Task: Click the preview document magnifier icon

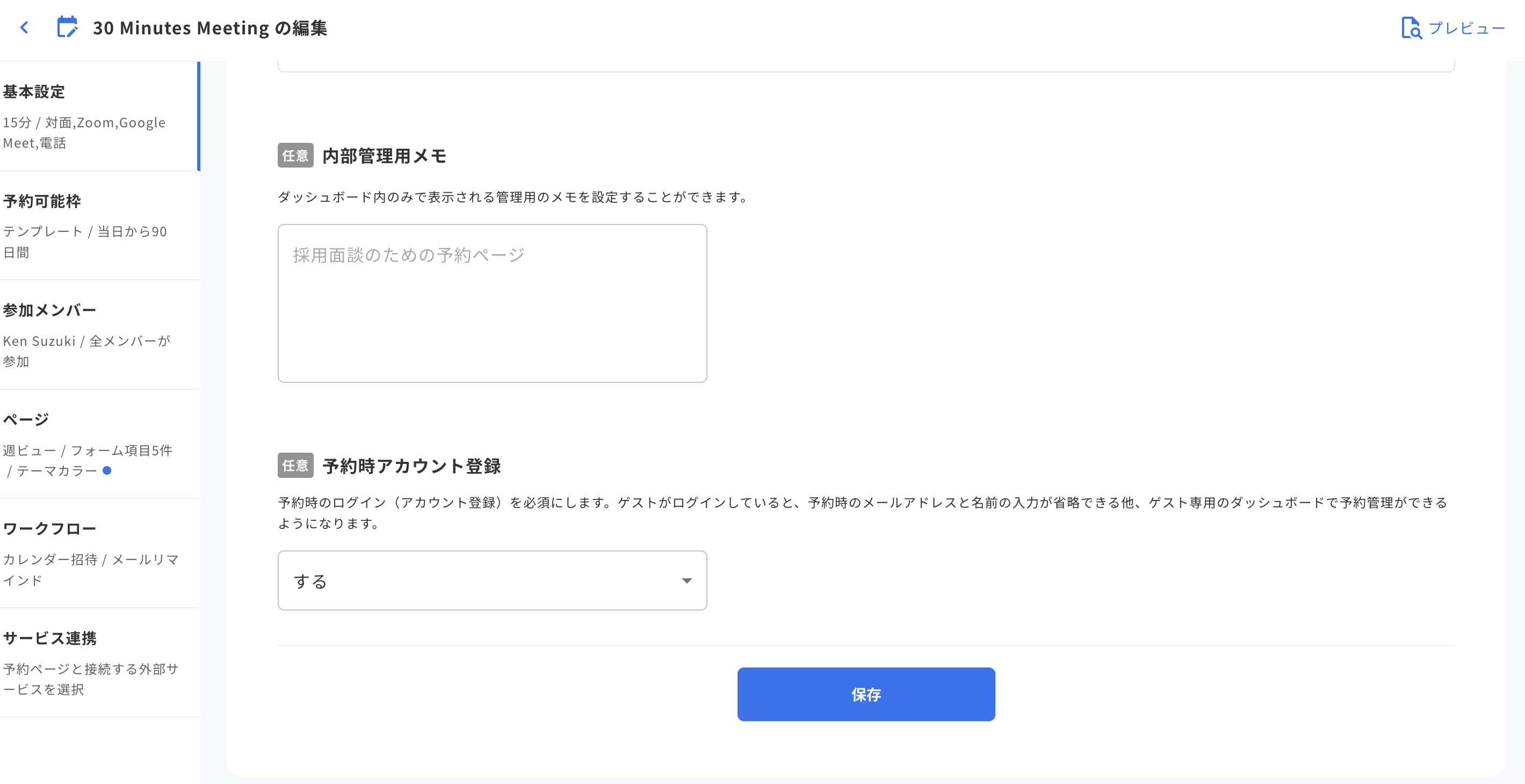Action: click(1411, 28)
